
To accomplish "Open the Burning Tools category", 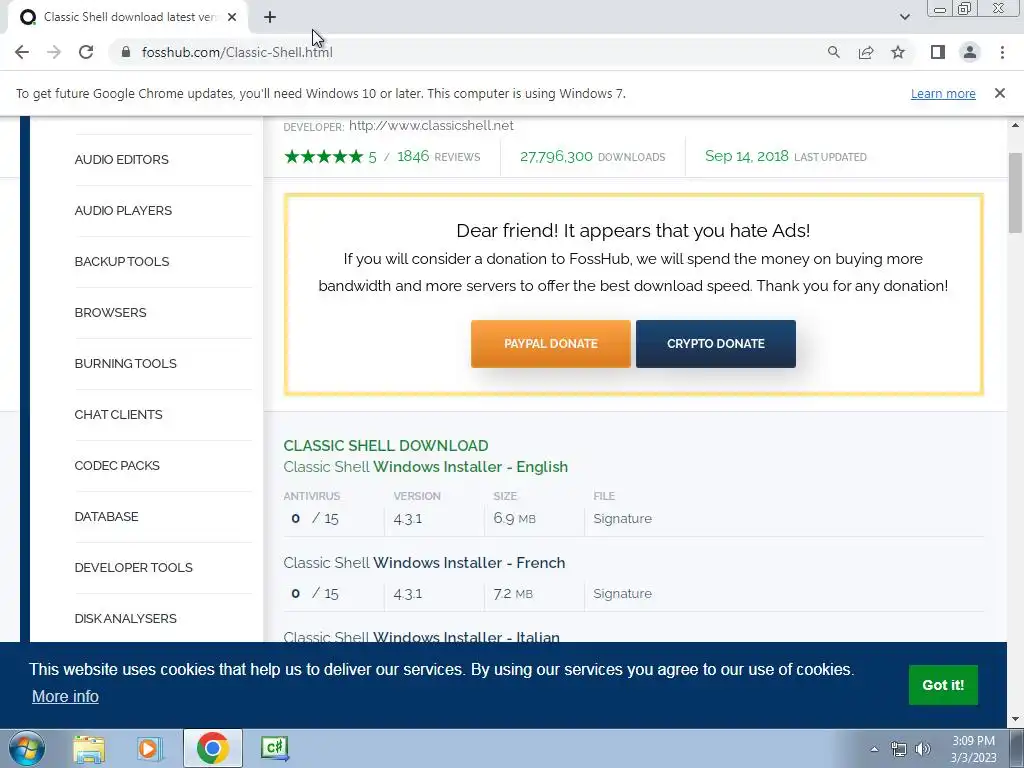I will coord(125,363).
